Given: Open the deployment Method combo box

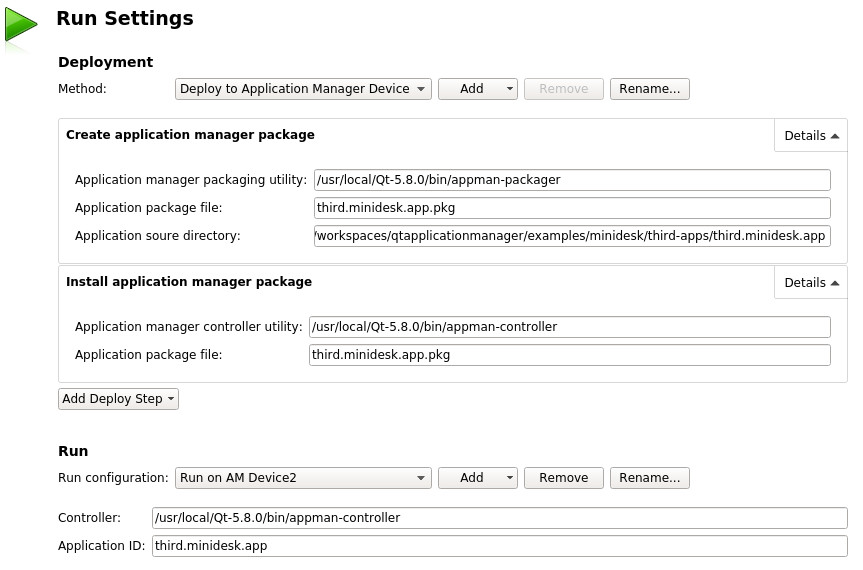Looking at the screenshot, I should pyautogui.click(x=303, y=89).
